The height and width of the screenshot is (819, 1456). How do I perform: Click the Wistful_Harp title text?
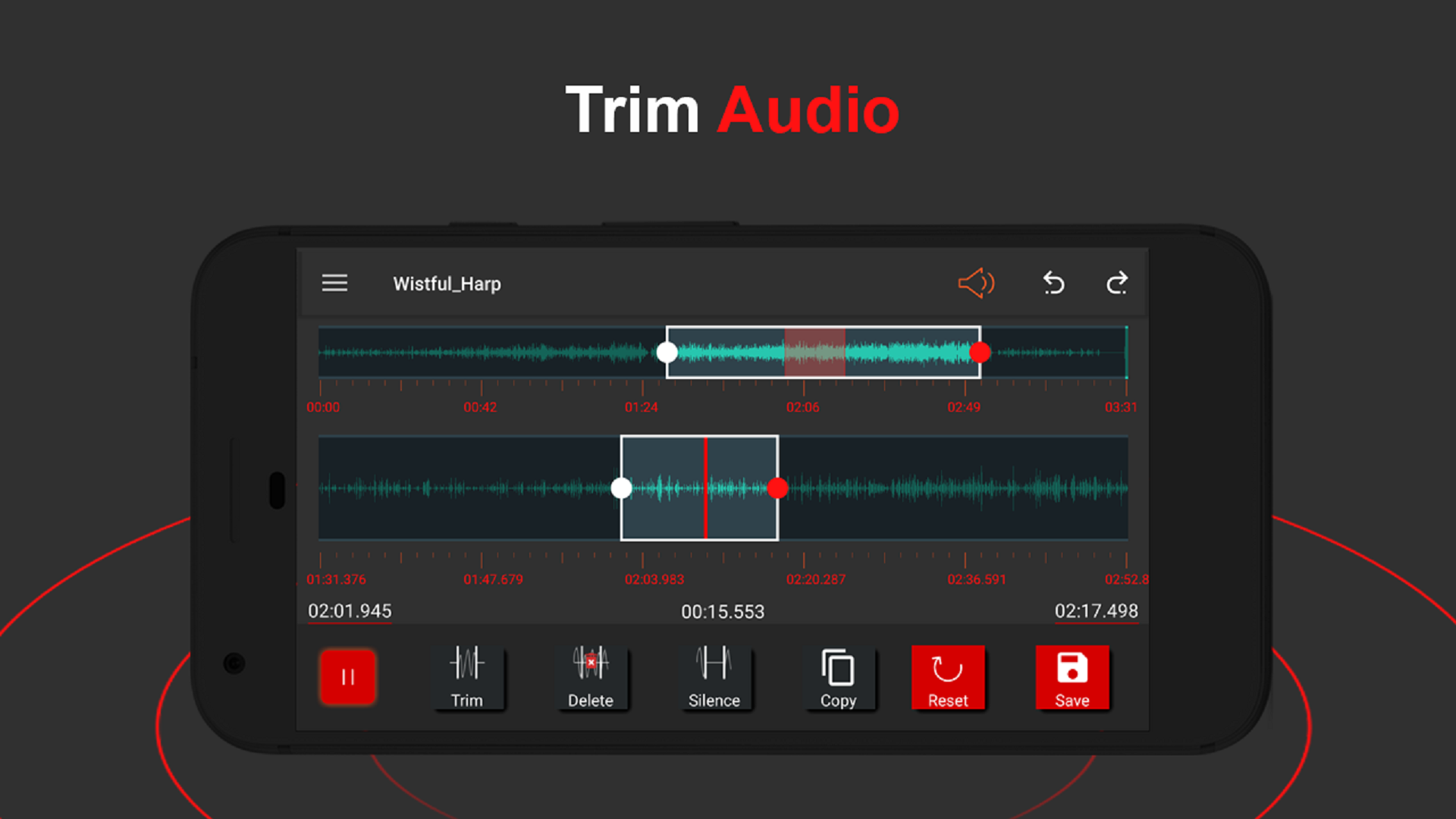447,284
